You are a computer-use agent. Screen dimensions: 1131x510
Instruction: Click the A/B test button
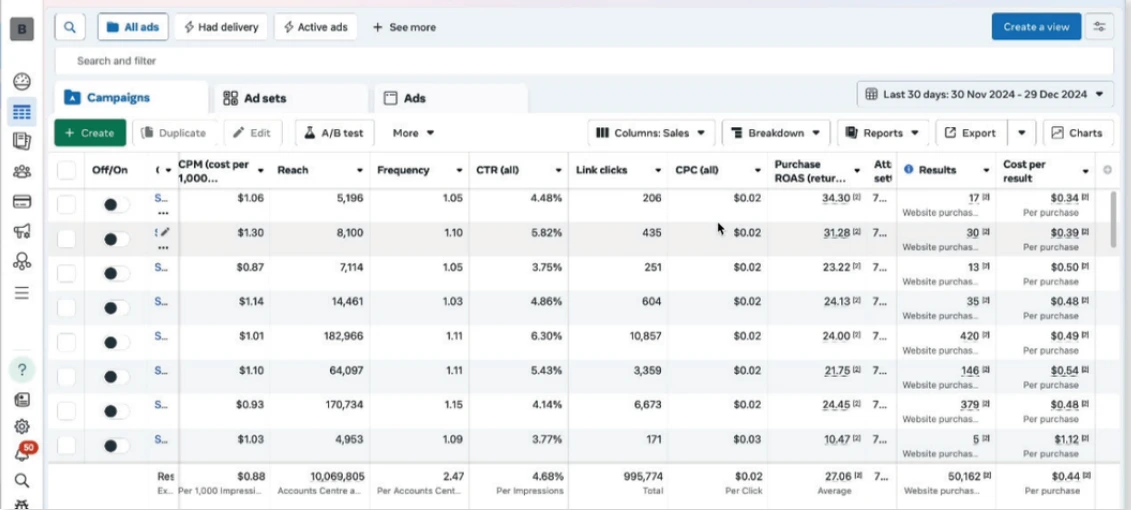click(335, 133)
